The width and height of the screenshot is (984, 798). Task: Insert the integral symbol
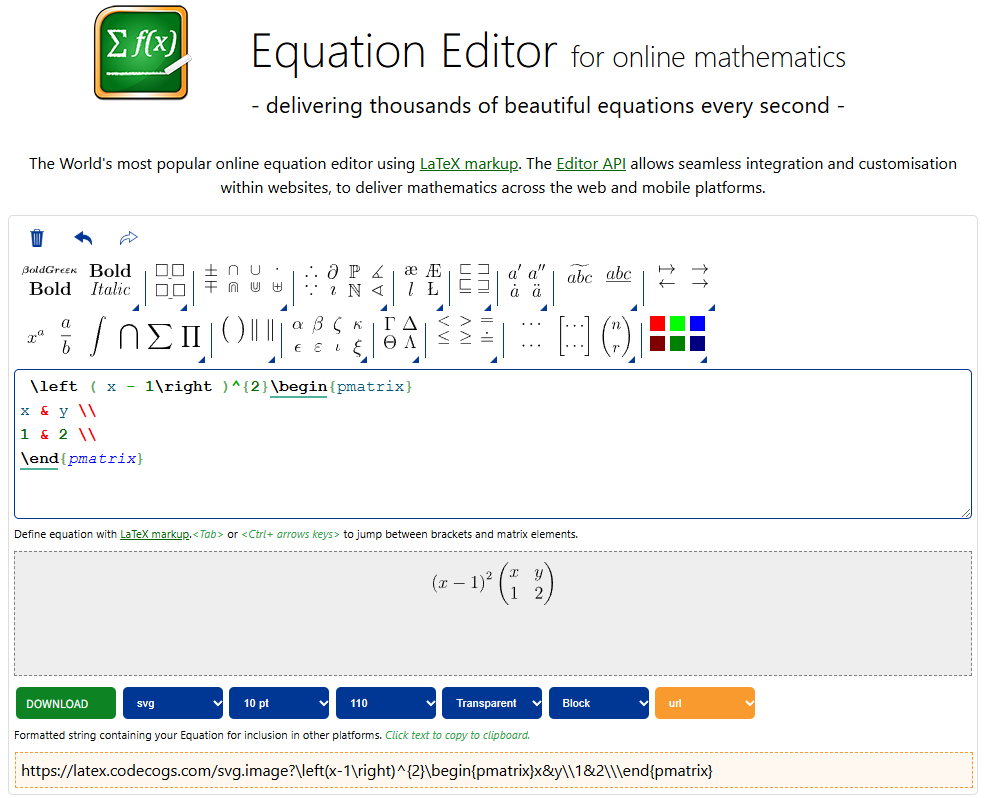click(98, 336)
